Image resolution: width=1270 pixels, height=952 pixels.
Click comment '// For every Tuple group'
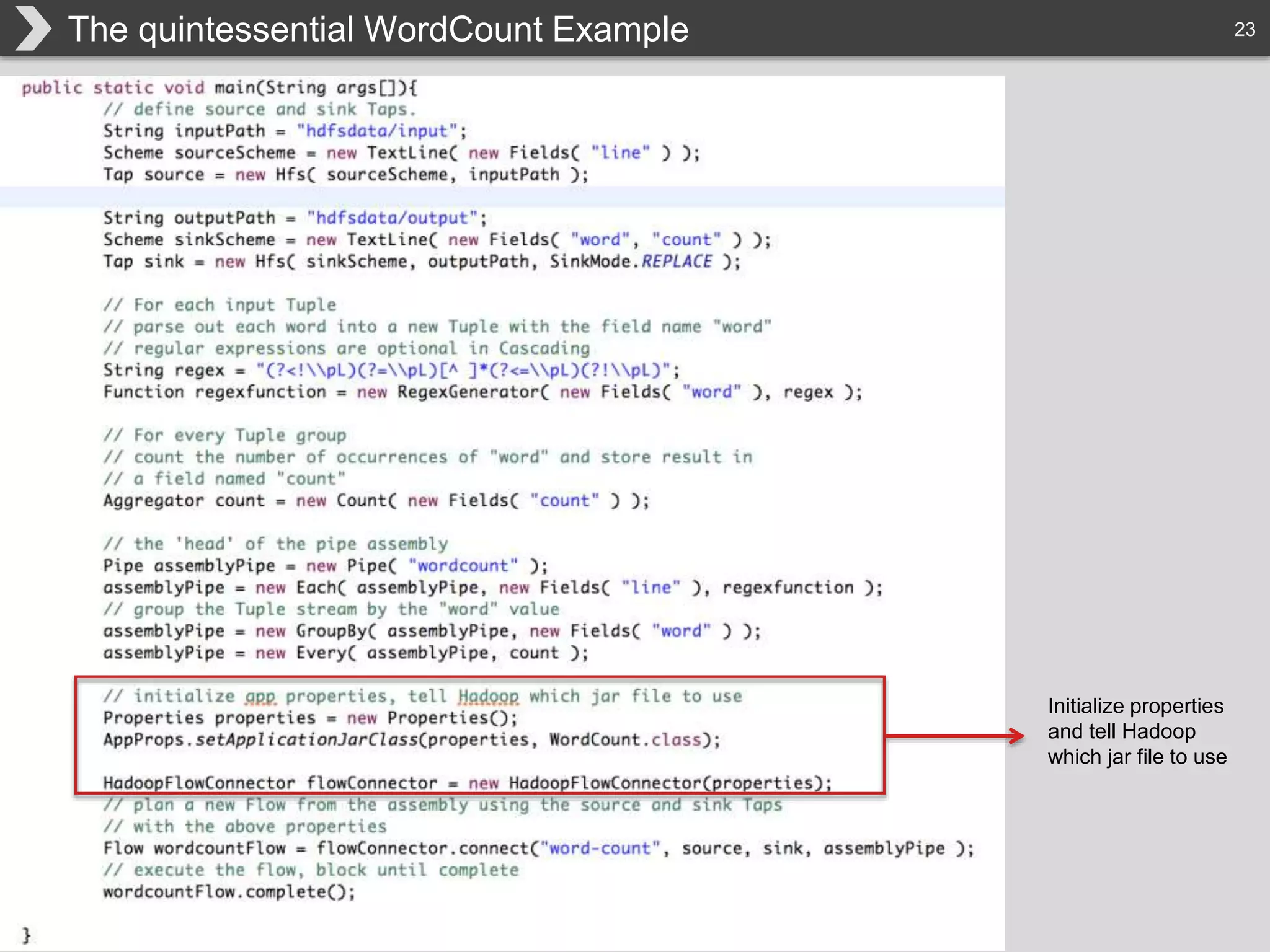click(224, 435)
